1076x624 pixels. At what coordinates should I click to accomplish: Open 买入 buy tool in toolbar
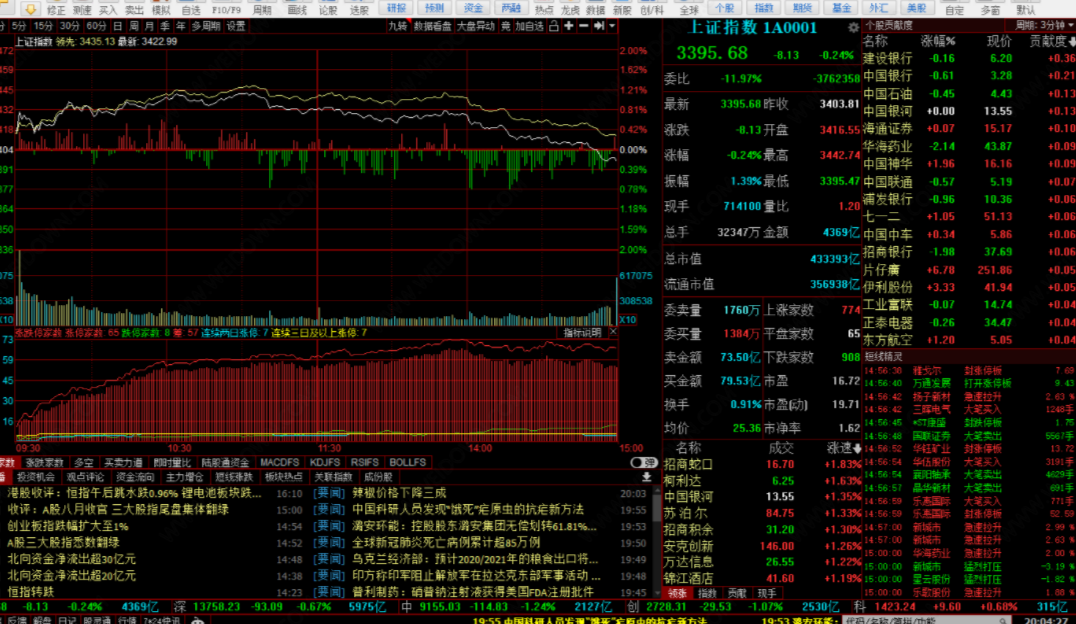pyautogui.click(x=108, y=9)
